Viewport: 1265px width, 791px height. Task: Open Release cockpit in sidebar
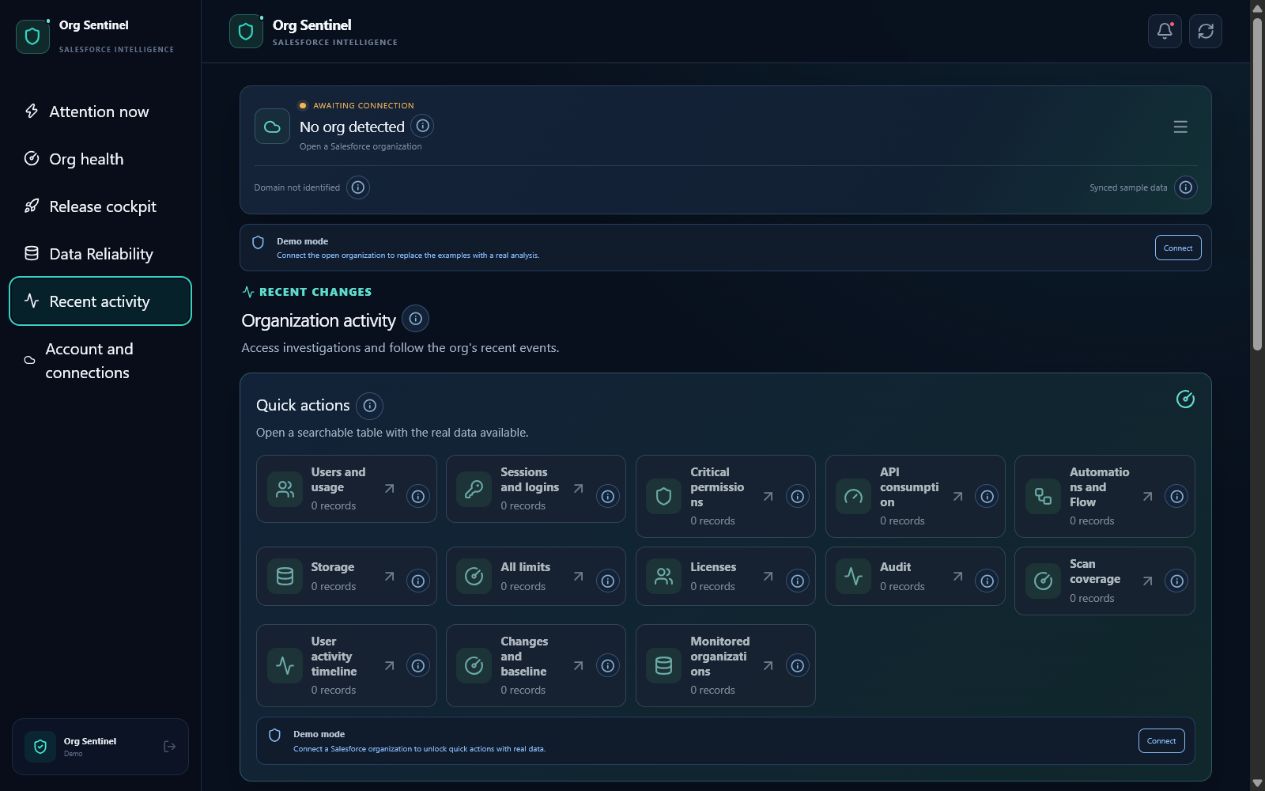coord(100,206)
